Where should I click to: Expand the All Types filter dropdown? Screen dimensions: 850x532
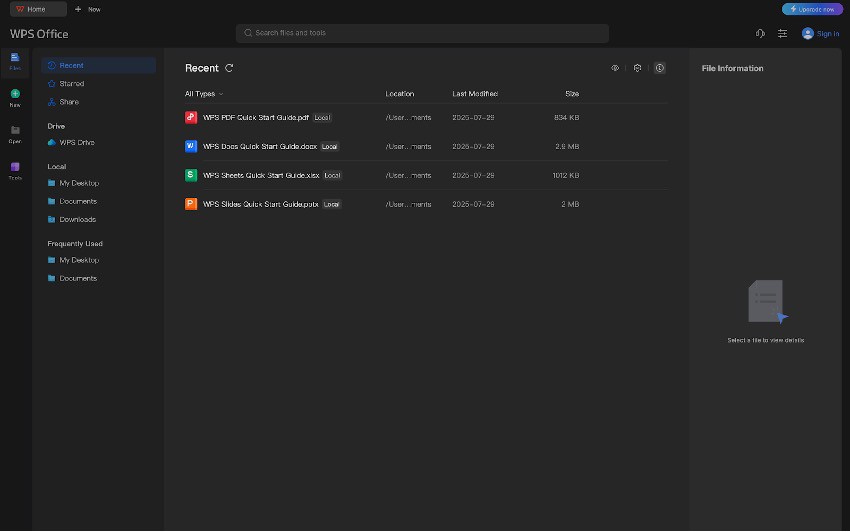[204, 94]
